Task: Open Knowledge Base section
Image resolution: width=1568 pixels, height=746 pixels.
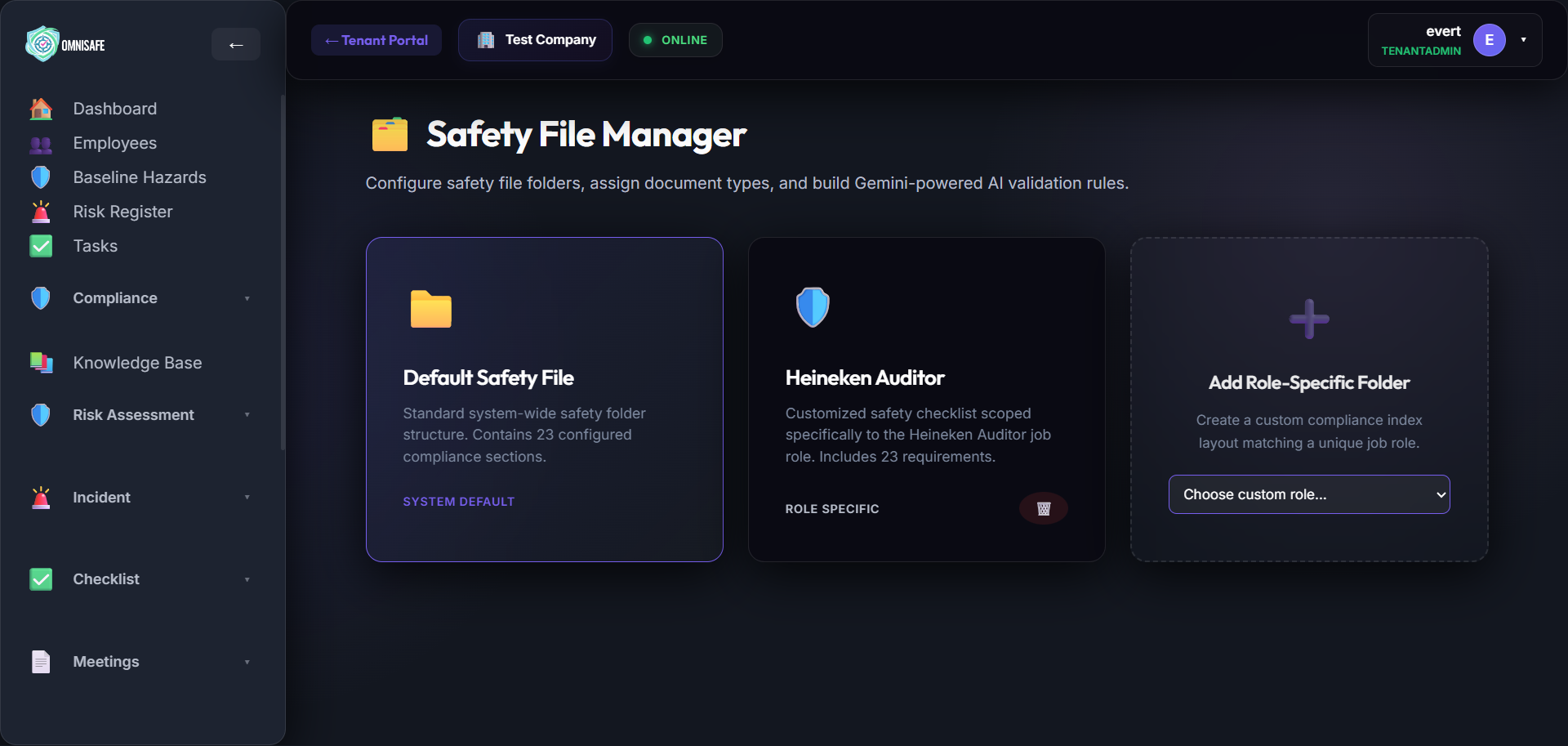Action: click(x=138, y=363)
